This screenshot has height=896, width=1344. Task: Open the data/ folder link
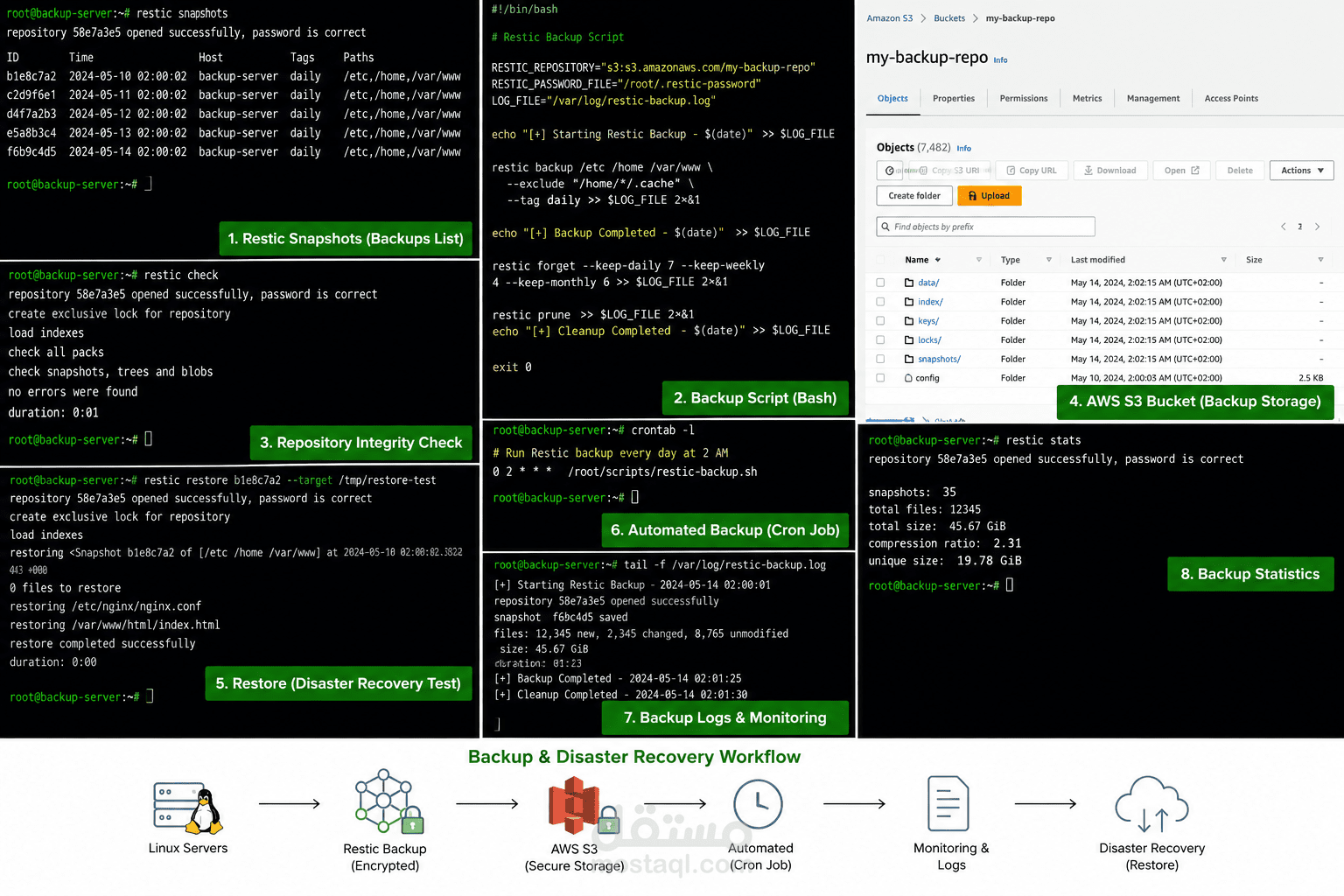[x=928, y=283]
